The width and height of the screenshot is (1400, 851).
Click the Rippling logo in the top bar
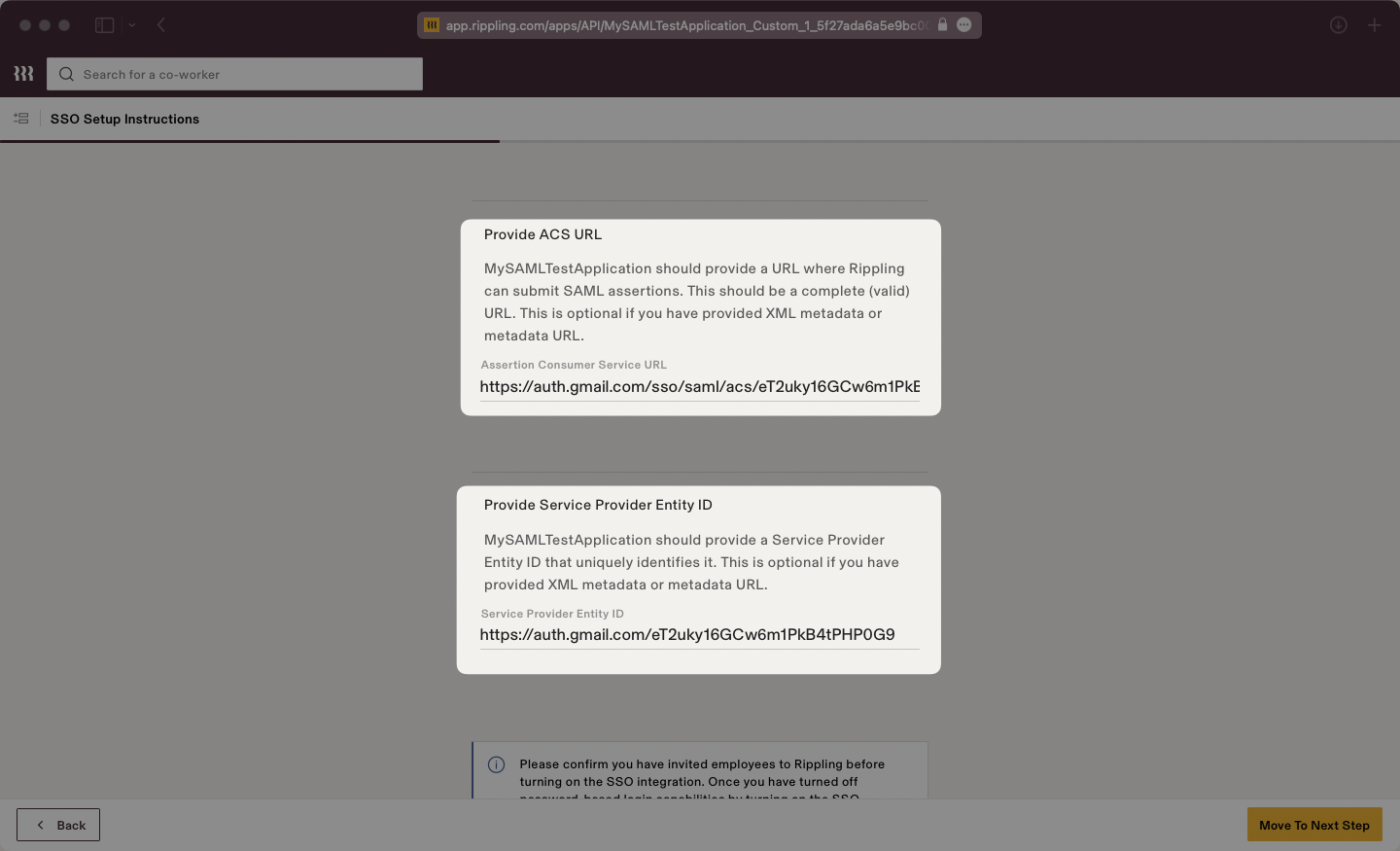coord(22,73)
